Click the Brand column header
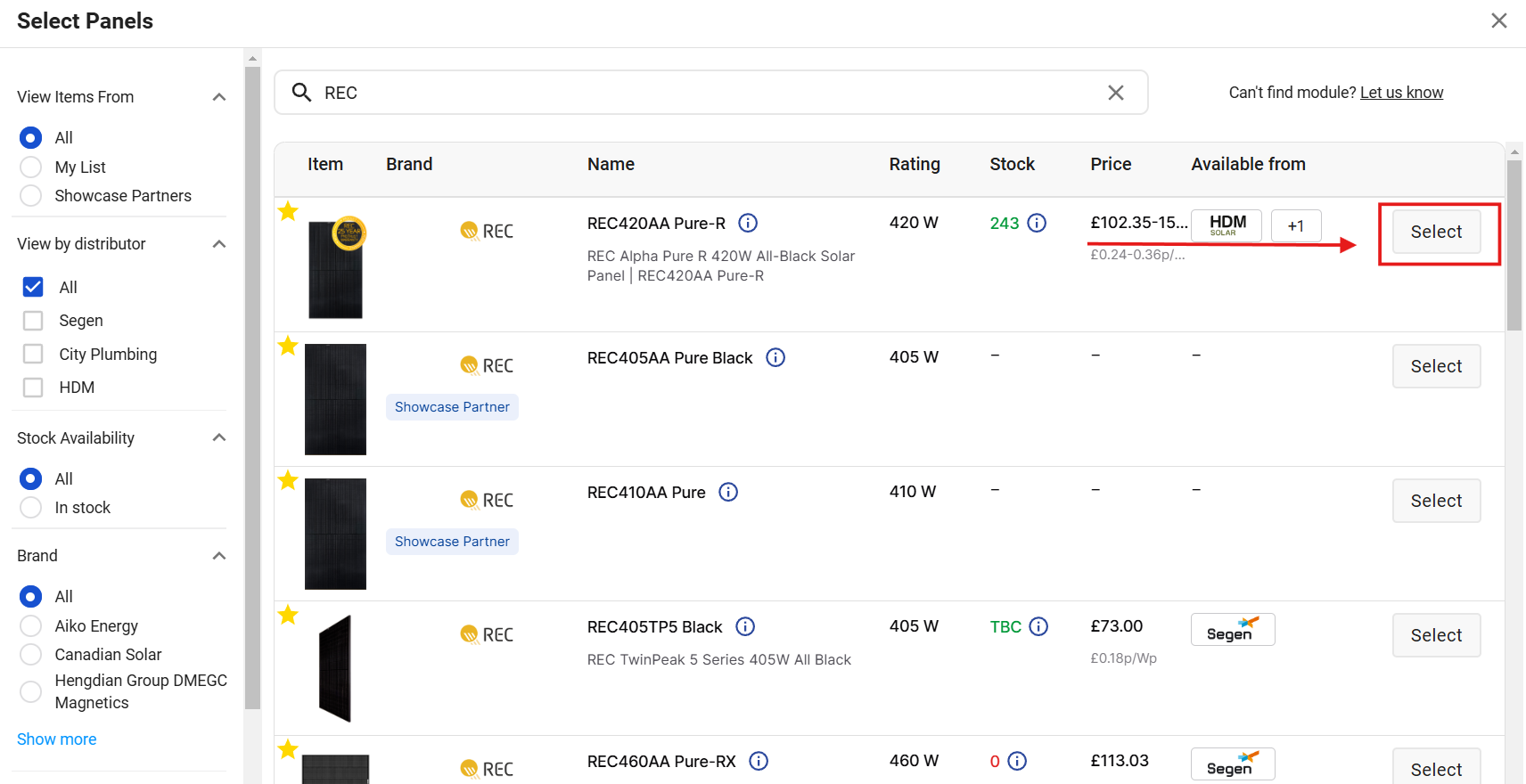Image resolution: width=1526 pixels, height=784 pixels. [x=409, y=164]
